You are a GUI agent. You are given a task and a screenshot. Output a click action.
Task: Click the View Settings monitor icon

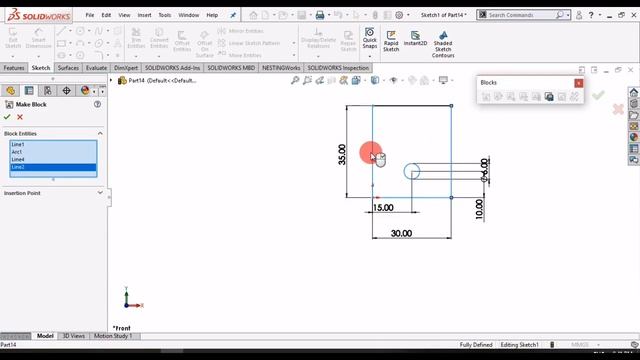pyautogui.click(x=443, y=80)
